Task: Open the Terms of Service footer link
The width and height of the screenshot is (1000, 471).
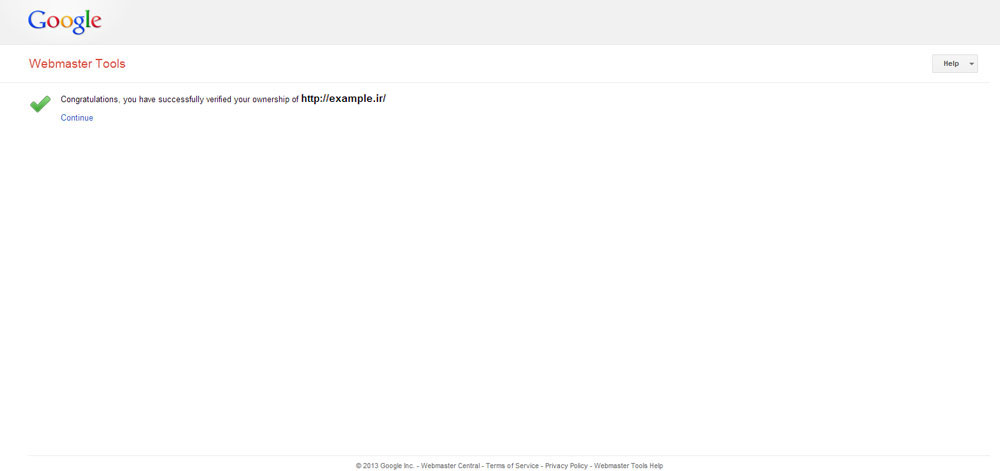Action: (512, 466)
